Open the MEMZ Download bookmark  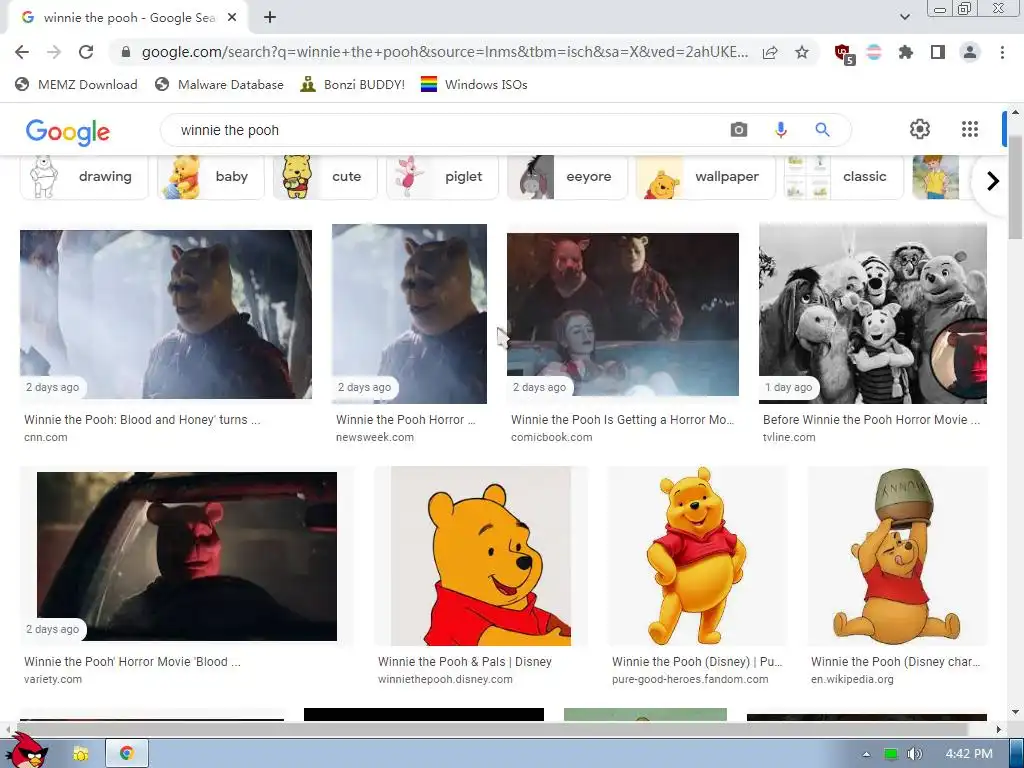tap(76, 84)
